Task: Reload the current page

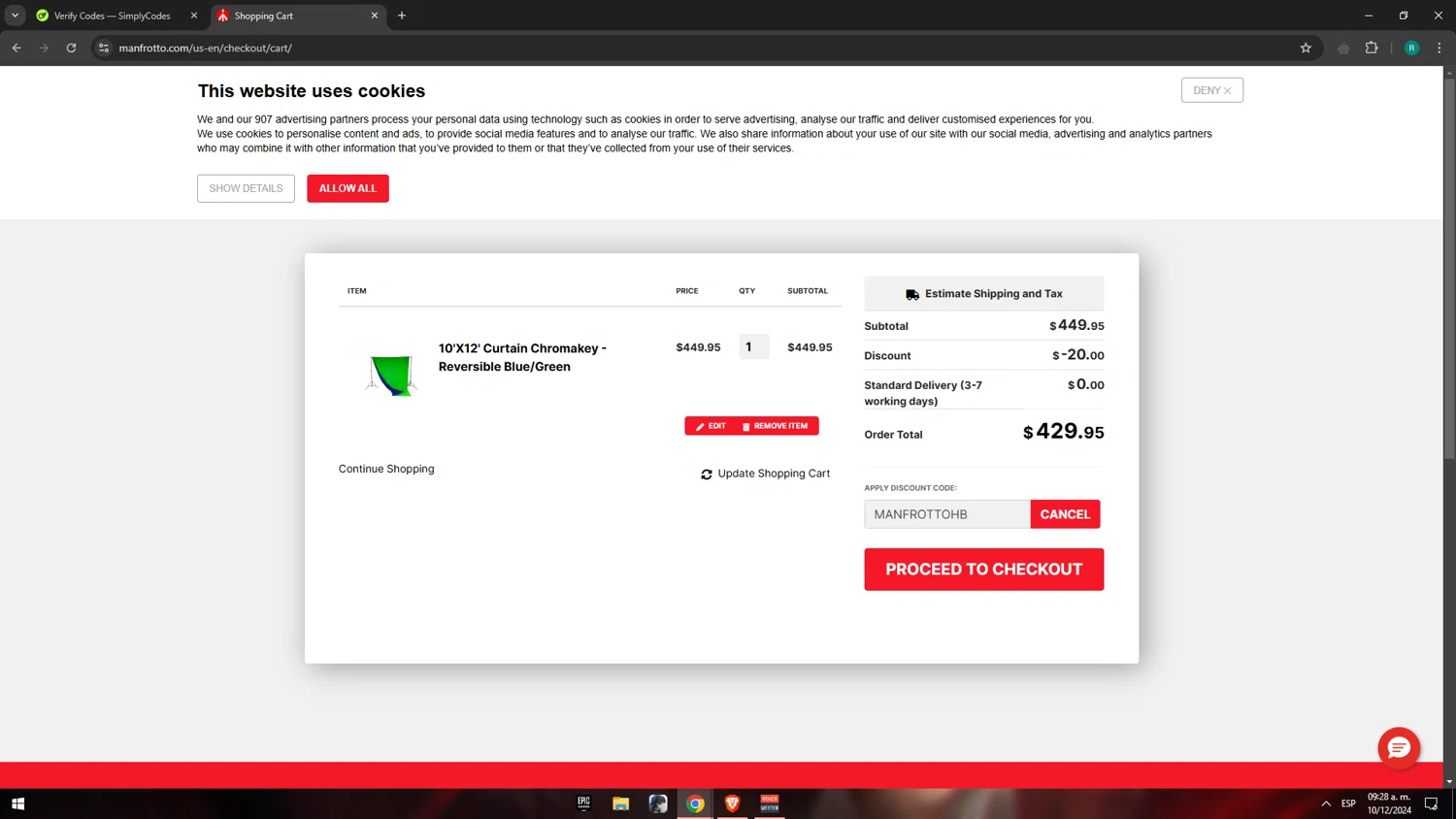Action: click(71, 48)
